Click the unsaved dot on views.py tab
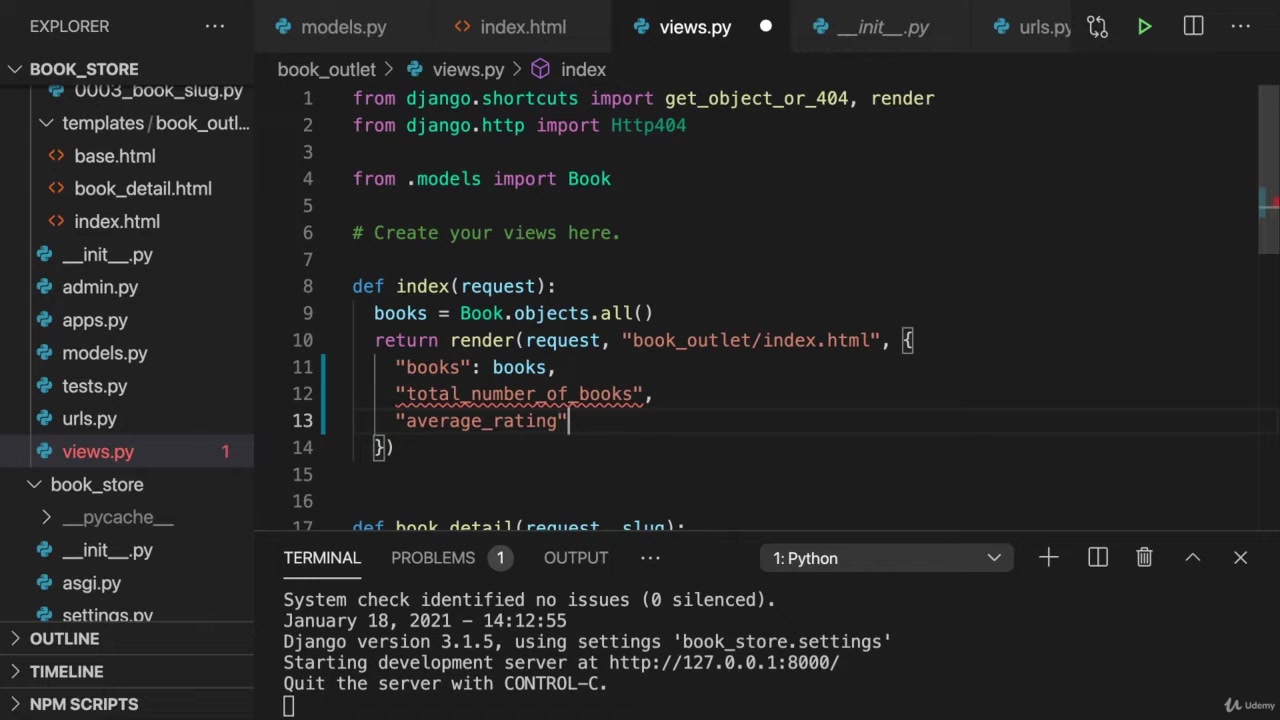The width and height of the screenshot is (1280, 720). tap(765, 27)
